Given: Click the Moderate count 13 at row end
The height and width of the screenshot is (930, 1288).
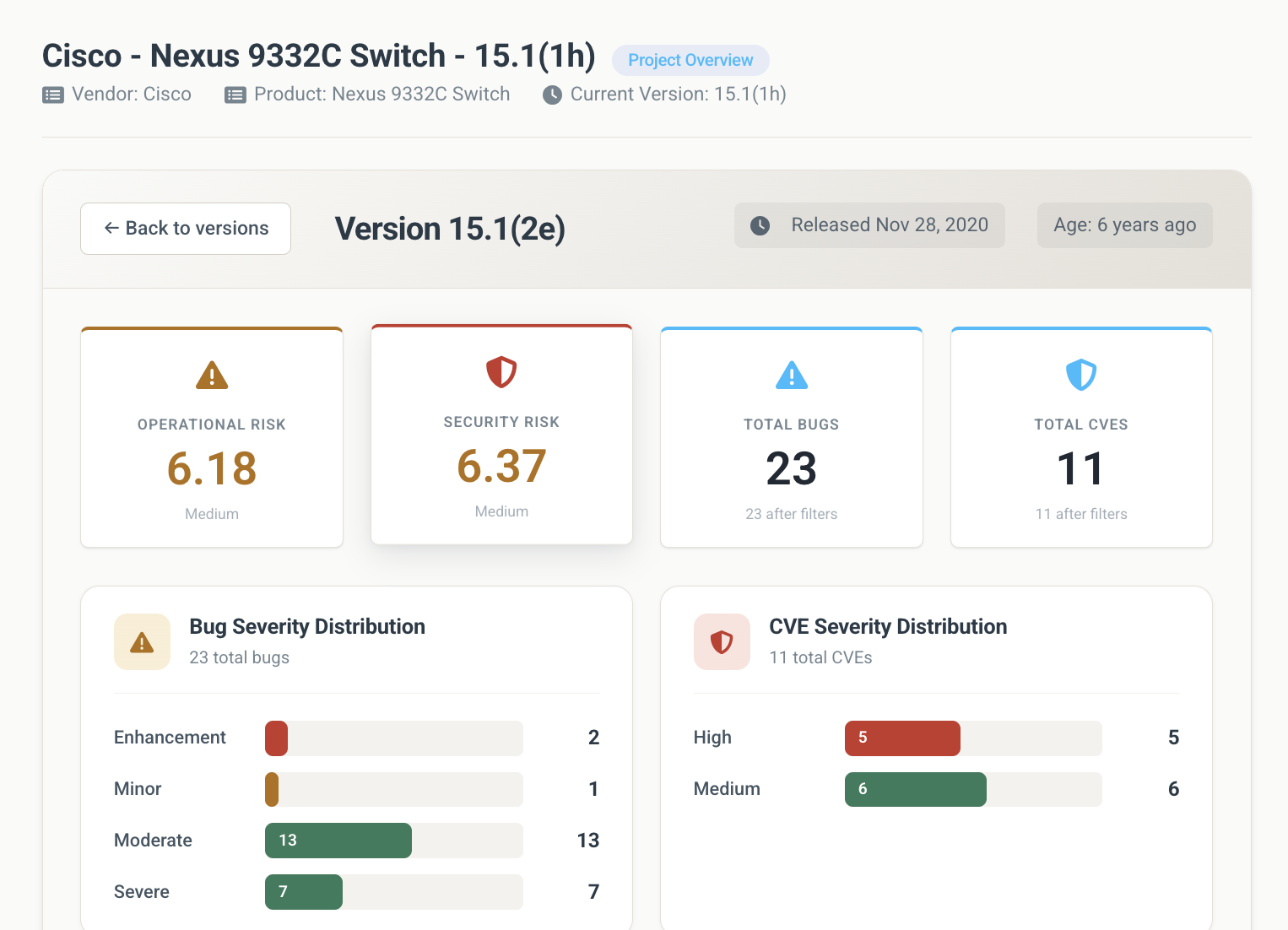Looking at the screenshot, I should [x=588, y=841].
